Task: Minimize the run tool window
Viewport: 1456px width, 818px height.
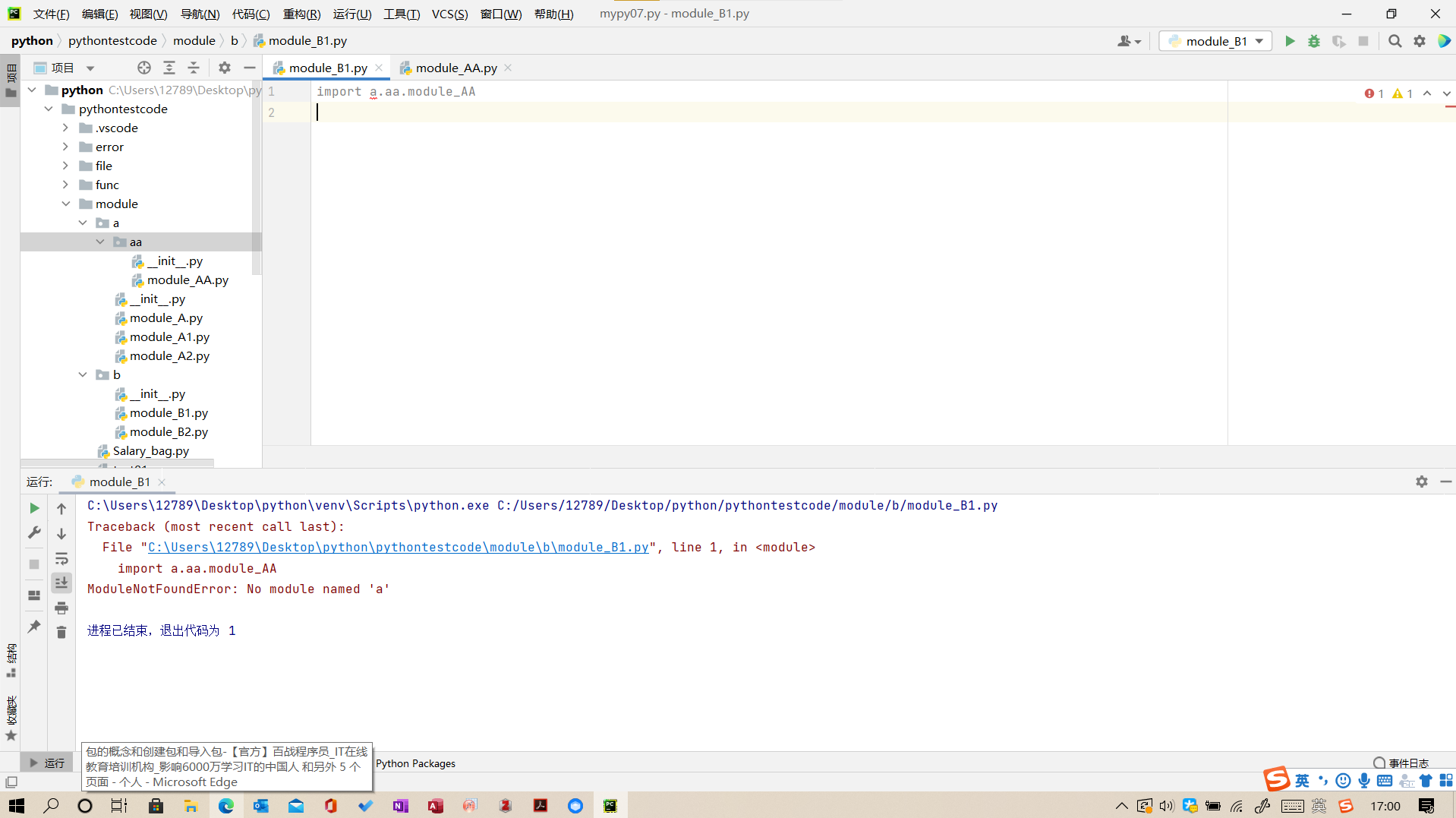Action: [1446, 482]
